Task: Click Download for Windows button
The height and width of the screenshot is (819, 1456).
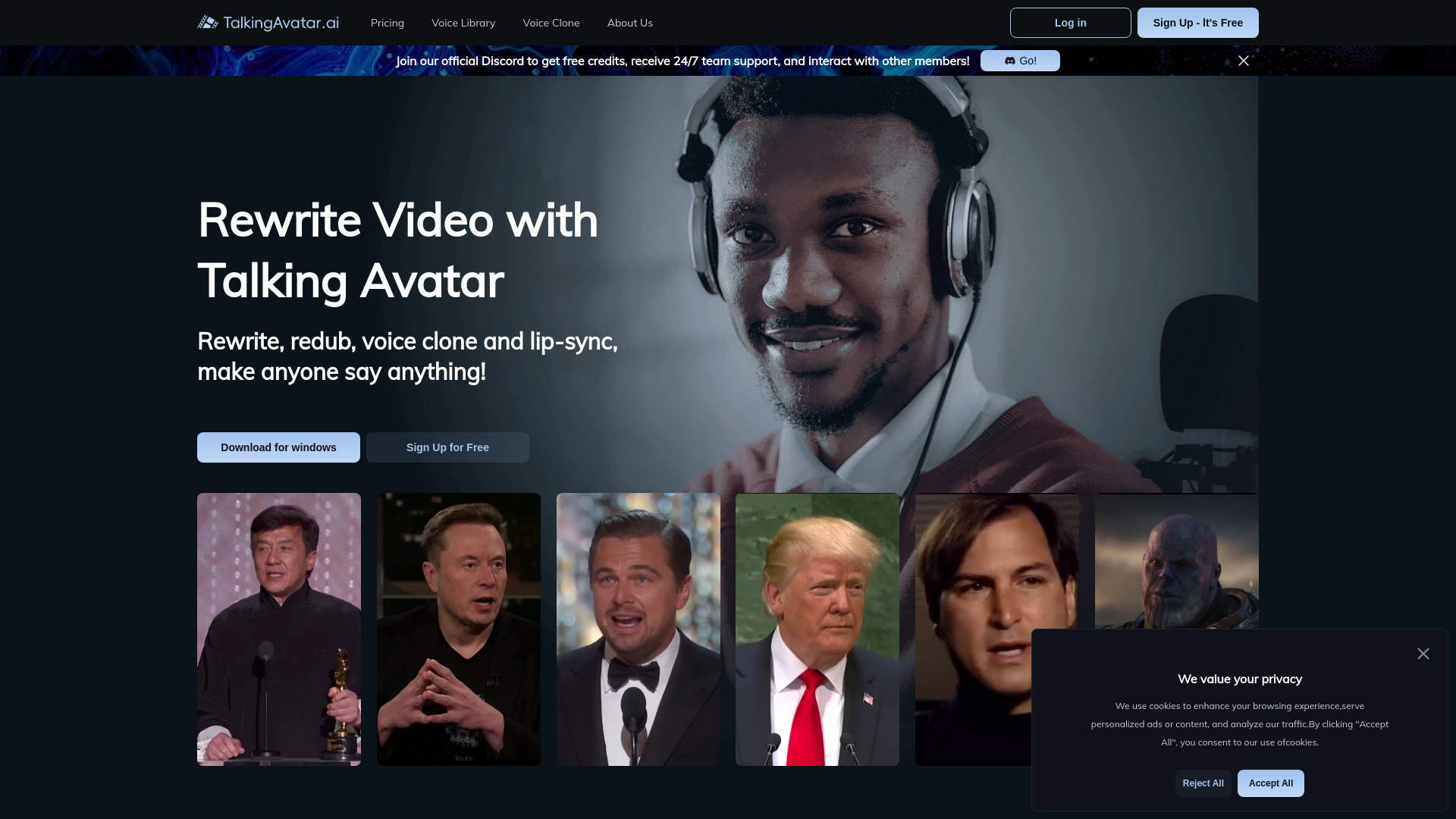Action: pyautogui.click(x=278, y=447)
